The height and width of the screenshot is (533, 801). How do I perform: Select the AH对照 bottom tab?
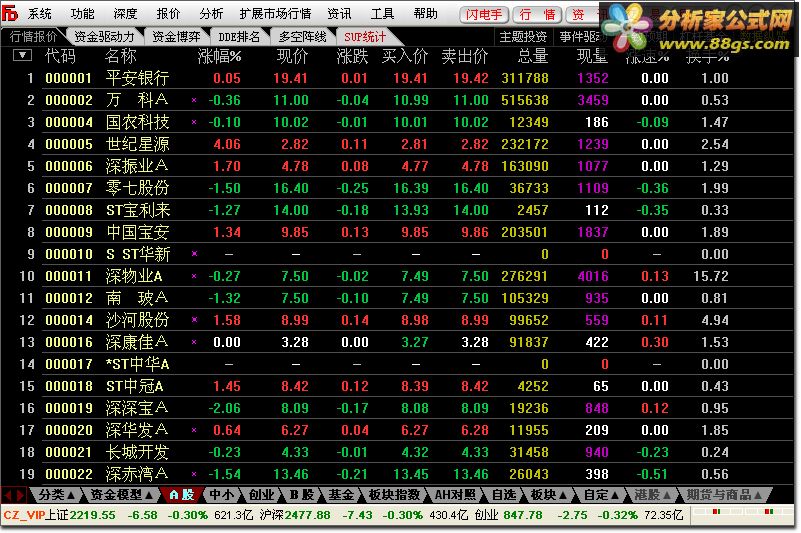coord(455,495)
